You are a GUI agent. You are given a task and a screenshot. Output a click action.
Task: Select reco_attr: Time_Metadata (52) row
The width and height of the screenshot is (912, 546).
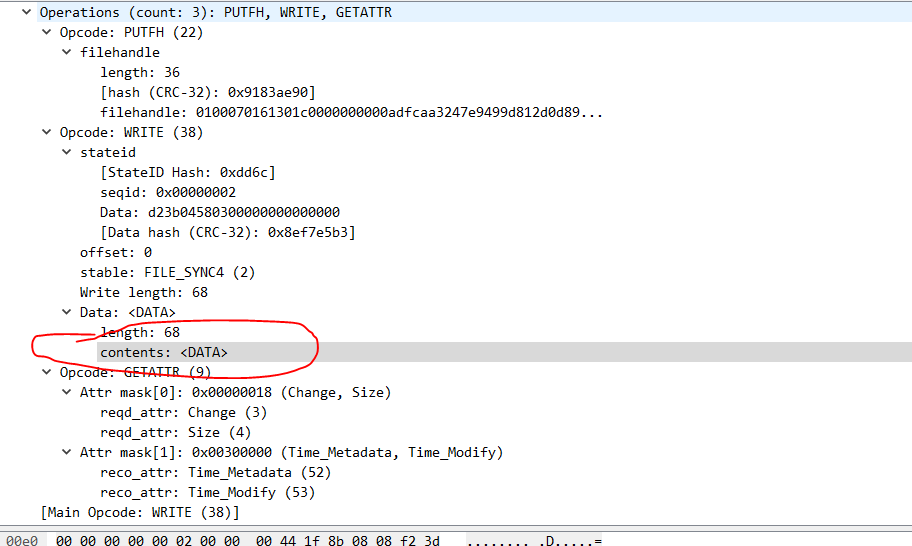click(215, 473)
